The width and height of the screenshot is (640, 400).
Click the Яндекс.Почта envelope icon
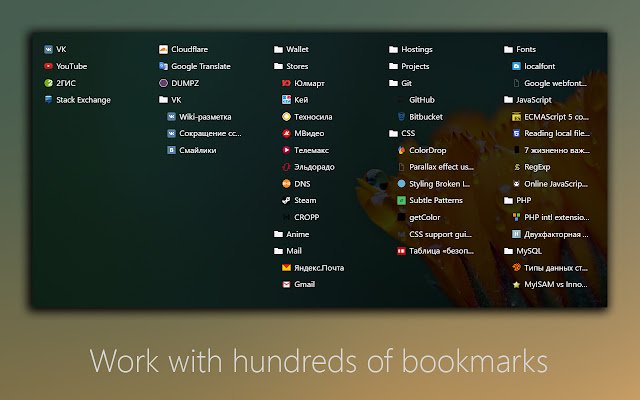point(287,268)
